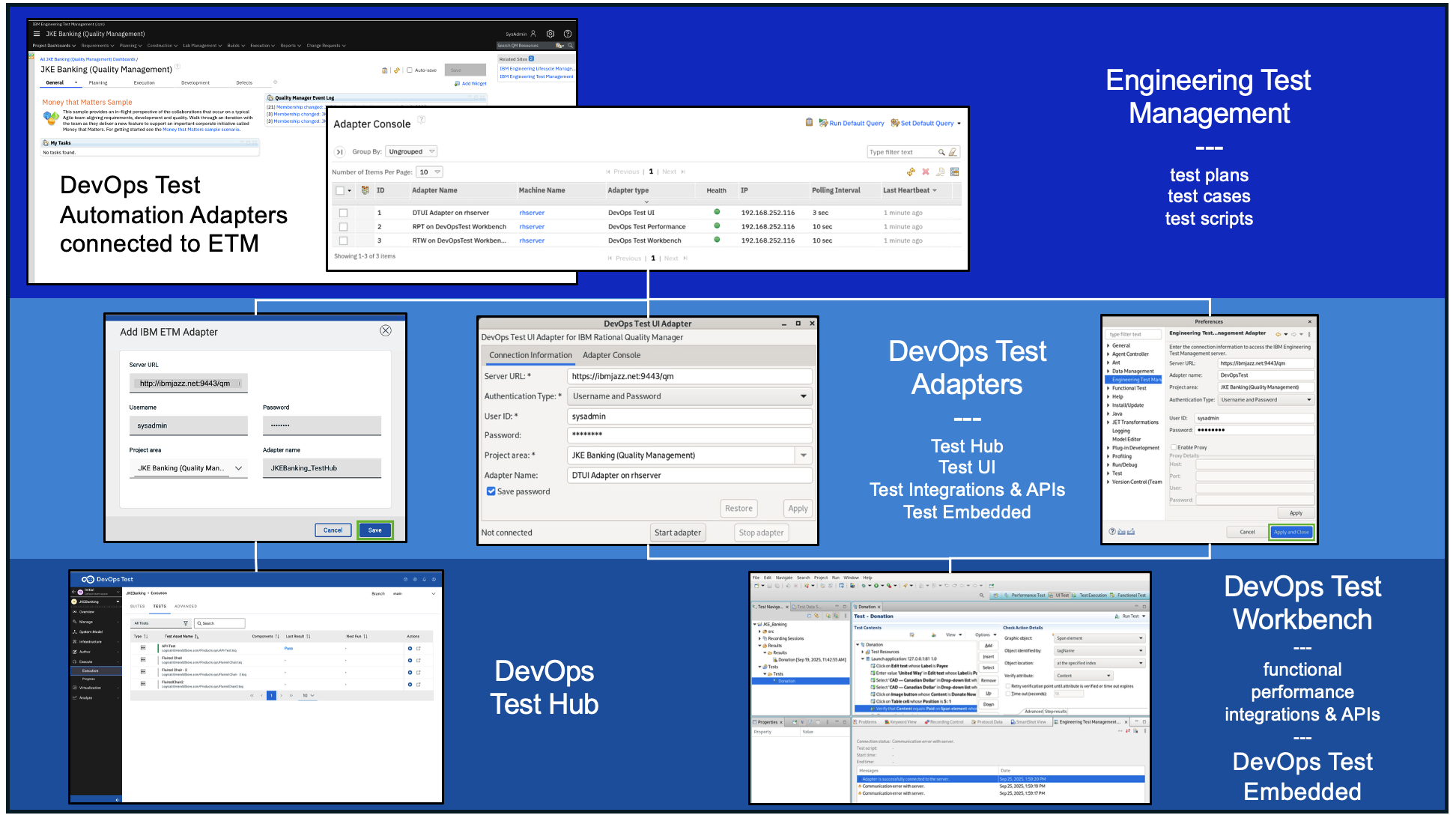
Task: Open the Group By Ungrouped dropdown
Action: coord(411,152)
